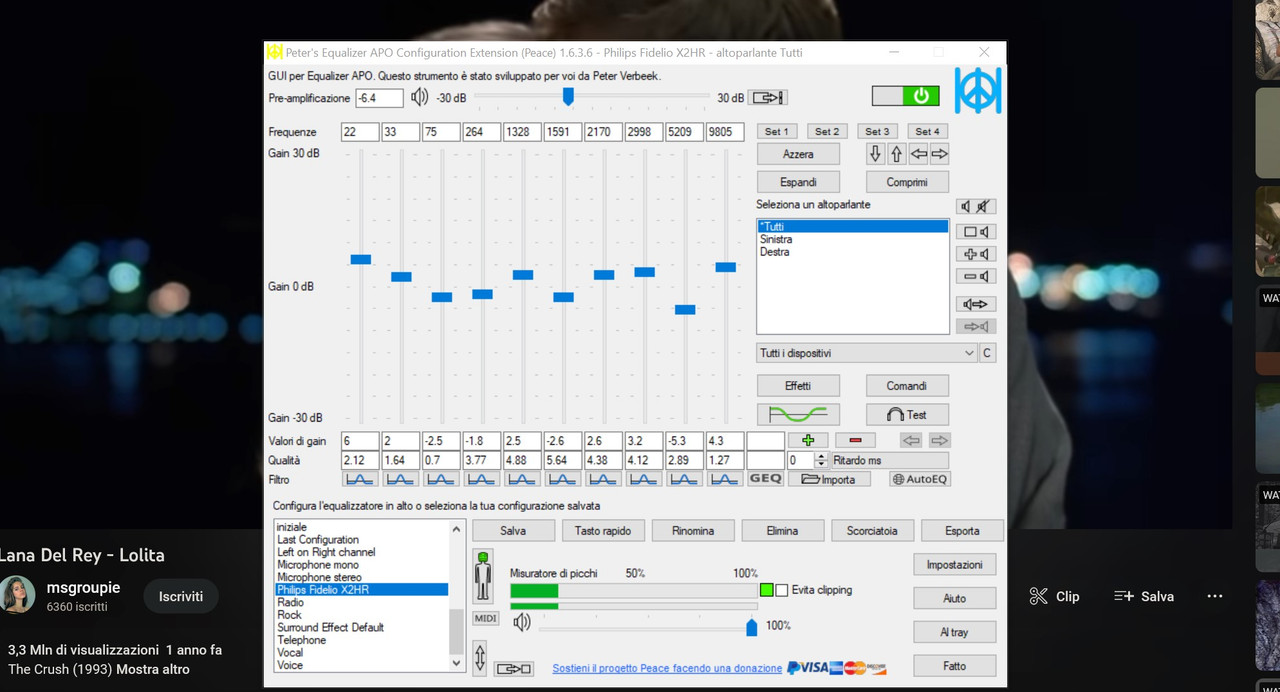Click the minus-sign speaker icon
The image size is (1280, 692).
976,276
